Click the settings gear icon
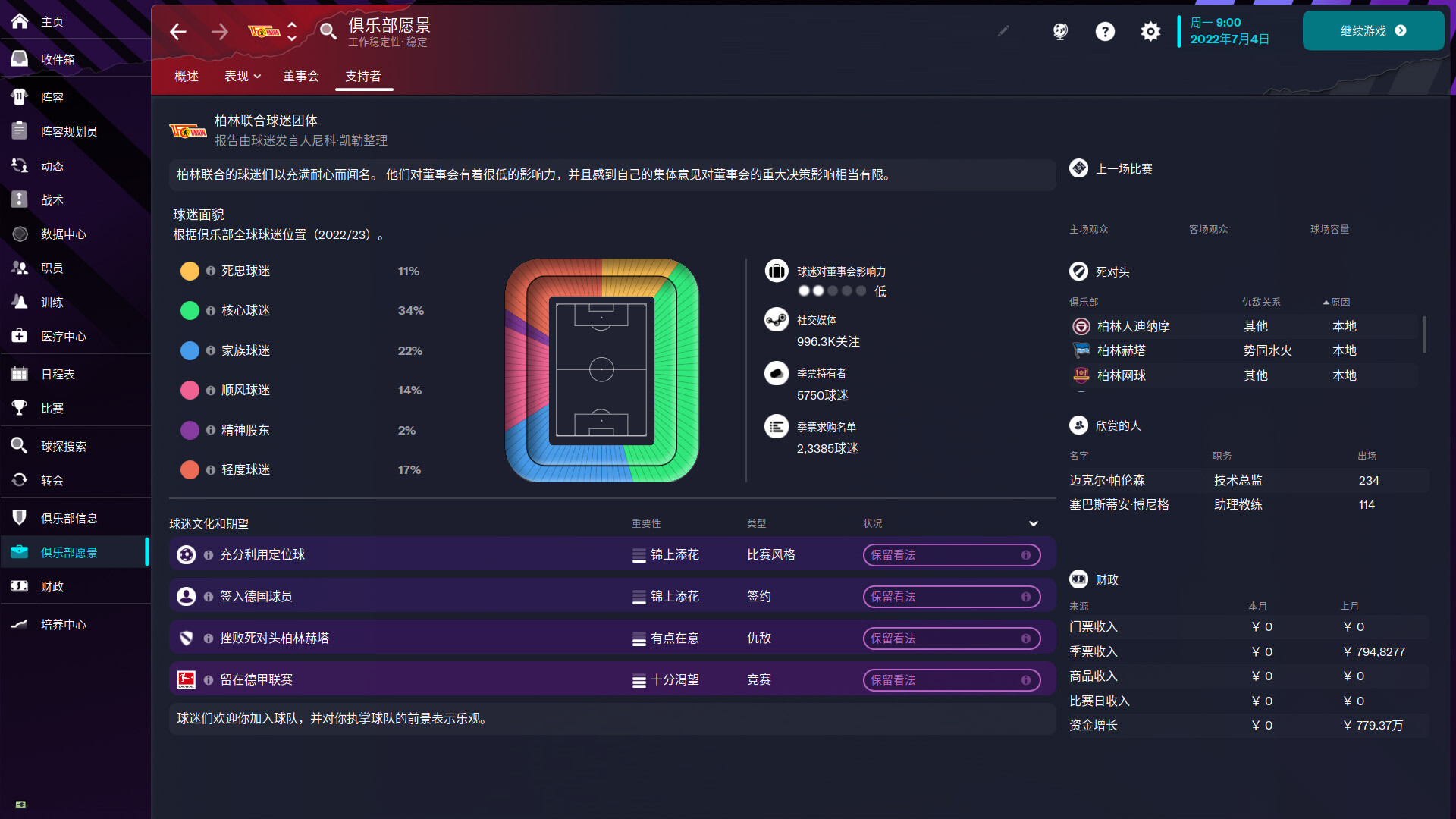The width and height of the screenshot is (1456, 819). 1150,32
